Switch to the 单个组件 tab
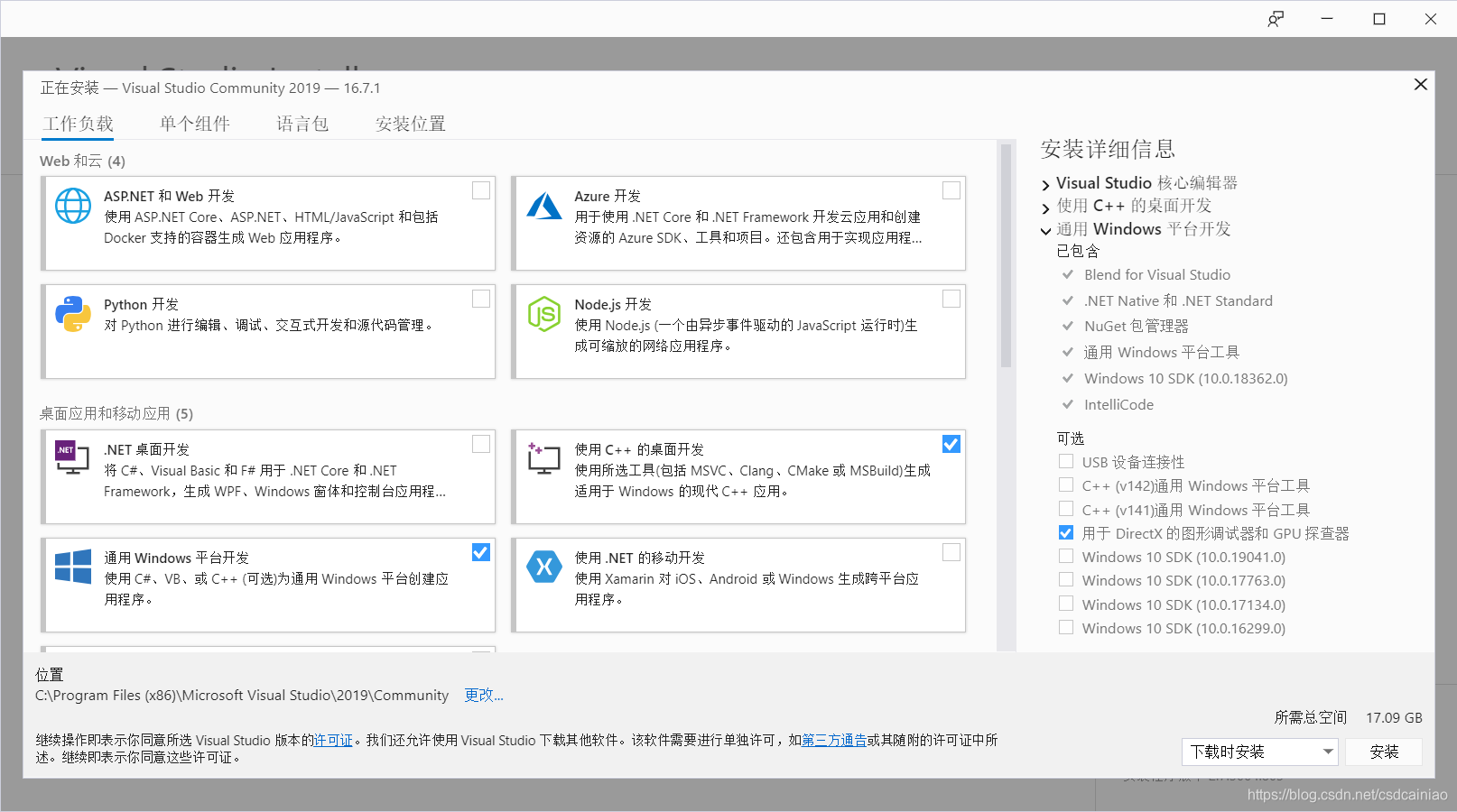This screenshot has width=1457, height=812. [x=195, y=124]
